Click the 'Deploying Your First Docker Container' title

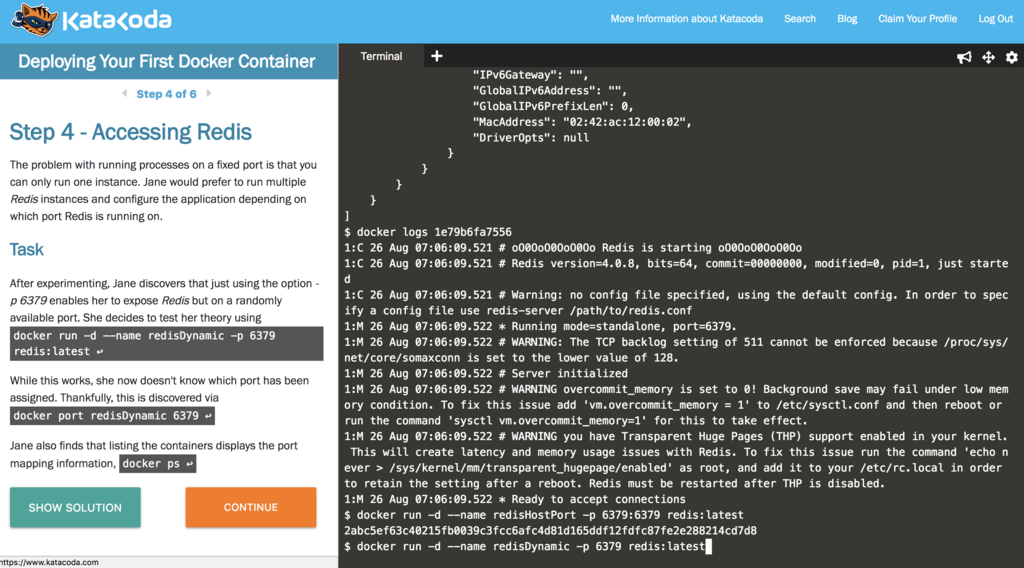[167, 61]
